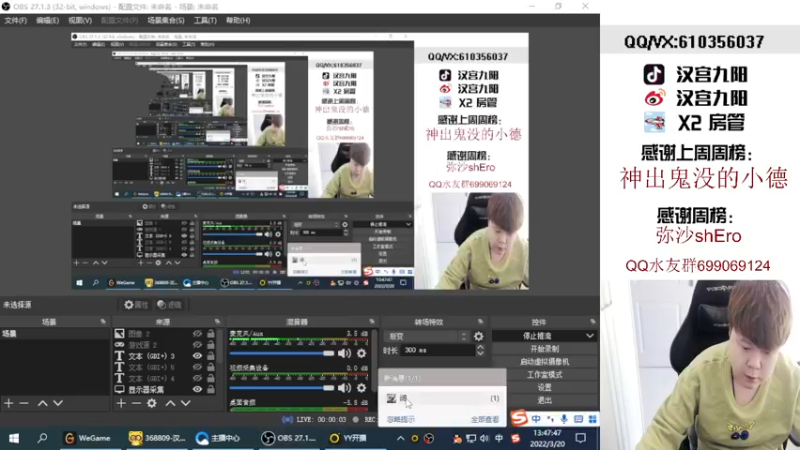Add a source with plus icon

pos(121,403)
